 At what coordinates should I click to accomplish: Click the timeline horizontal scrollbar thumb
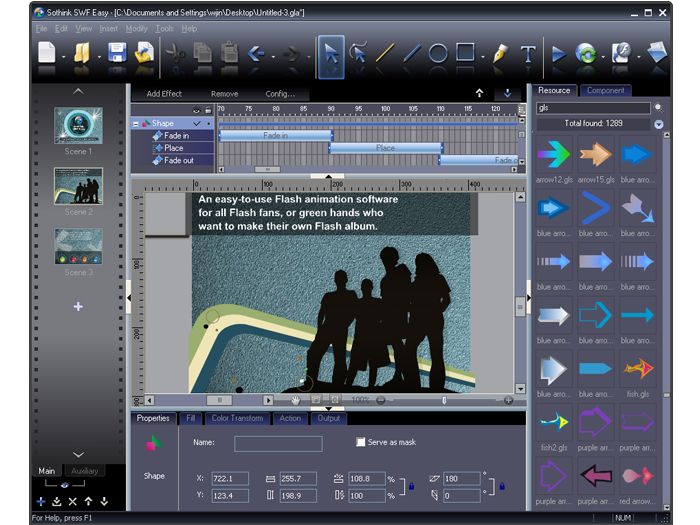[267, 170]
